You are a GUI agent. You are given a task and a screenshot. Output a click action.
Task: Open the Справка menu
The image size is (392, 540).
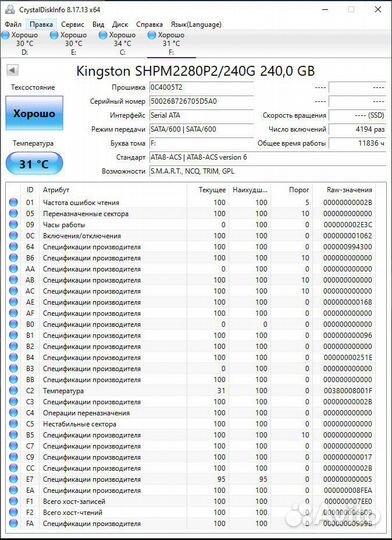(149, 24)
